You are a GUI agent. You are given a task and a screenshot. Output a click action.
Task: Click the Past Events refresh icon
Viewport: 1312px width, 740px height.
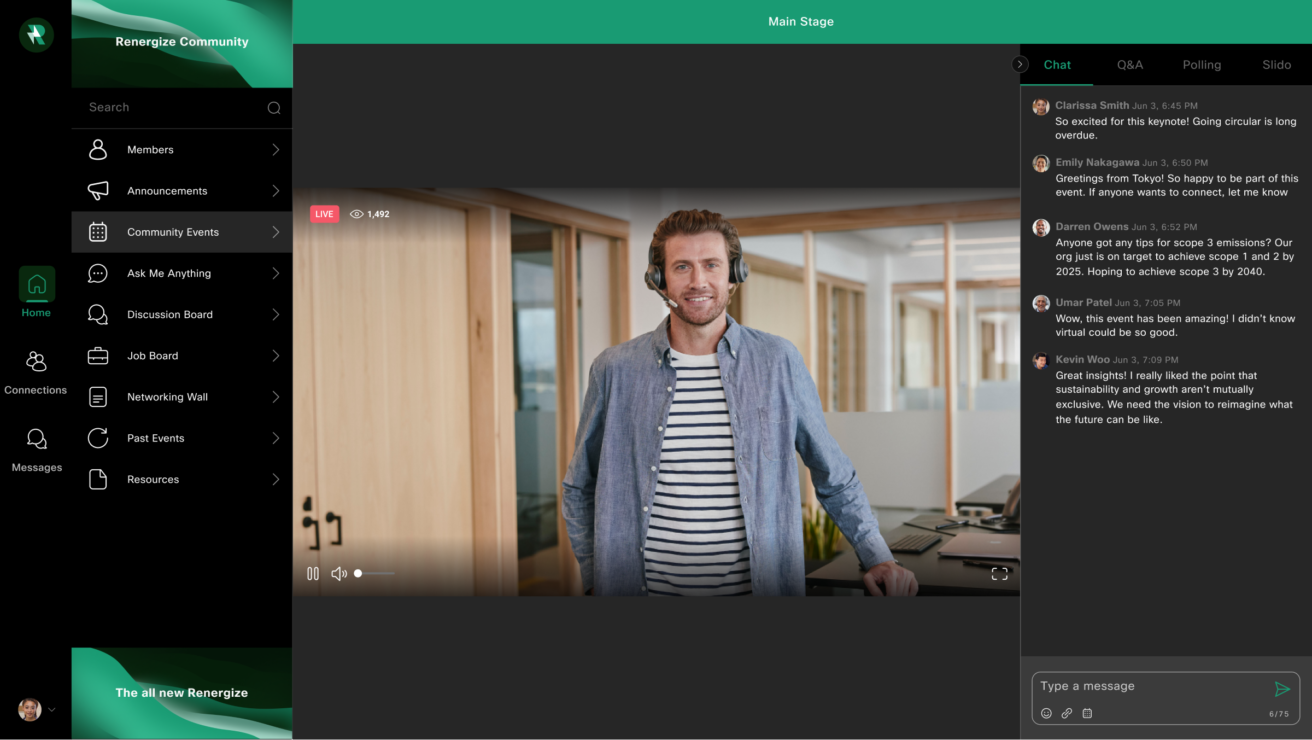point(98,438)
